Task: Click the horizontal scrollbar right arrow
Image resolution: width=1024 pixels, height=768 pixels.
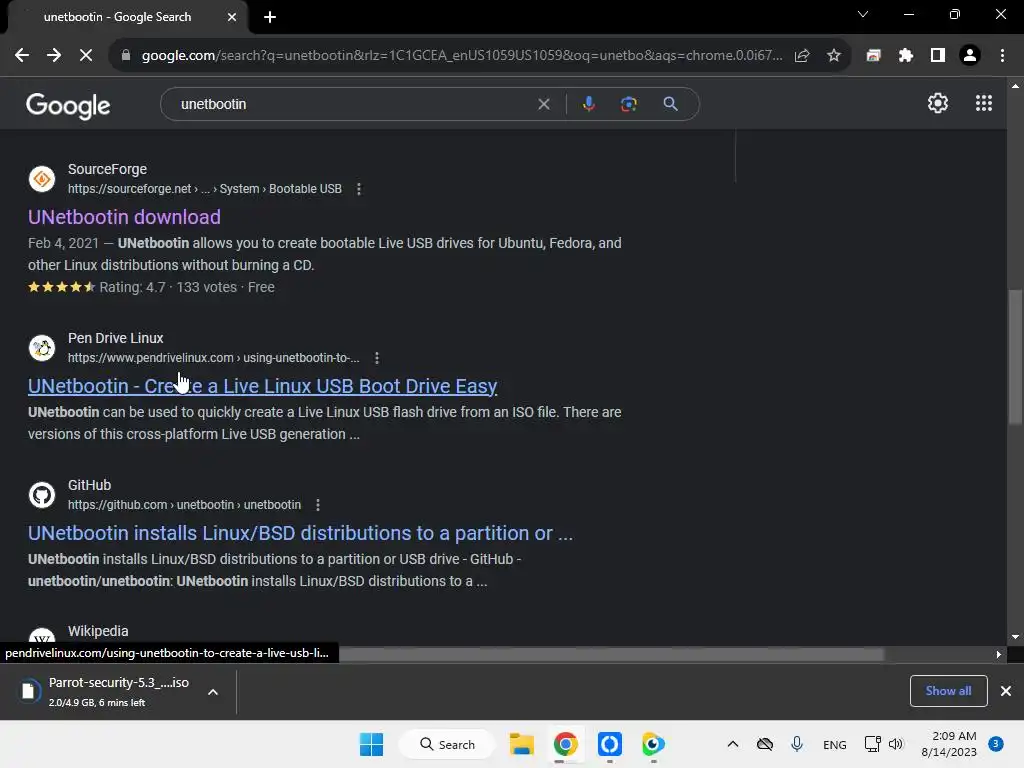Action: (x=998, y=654)
